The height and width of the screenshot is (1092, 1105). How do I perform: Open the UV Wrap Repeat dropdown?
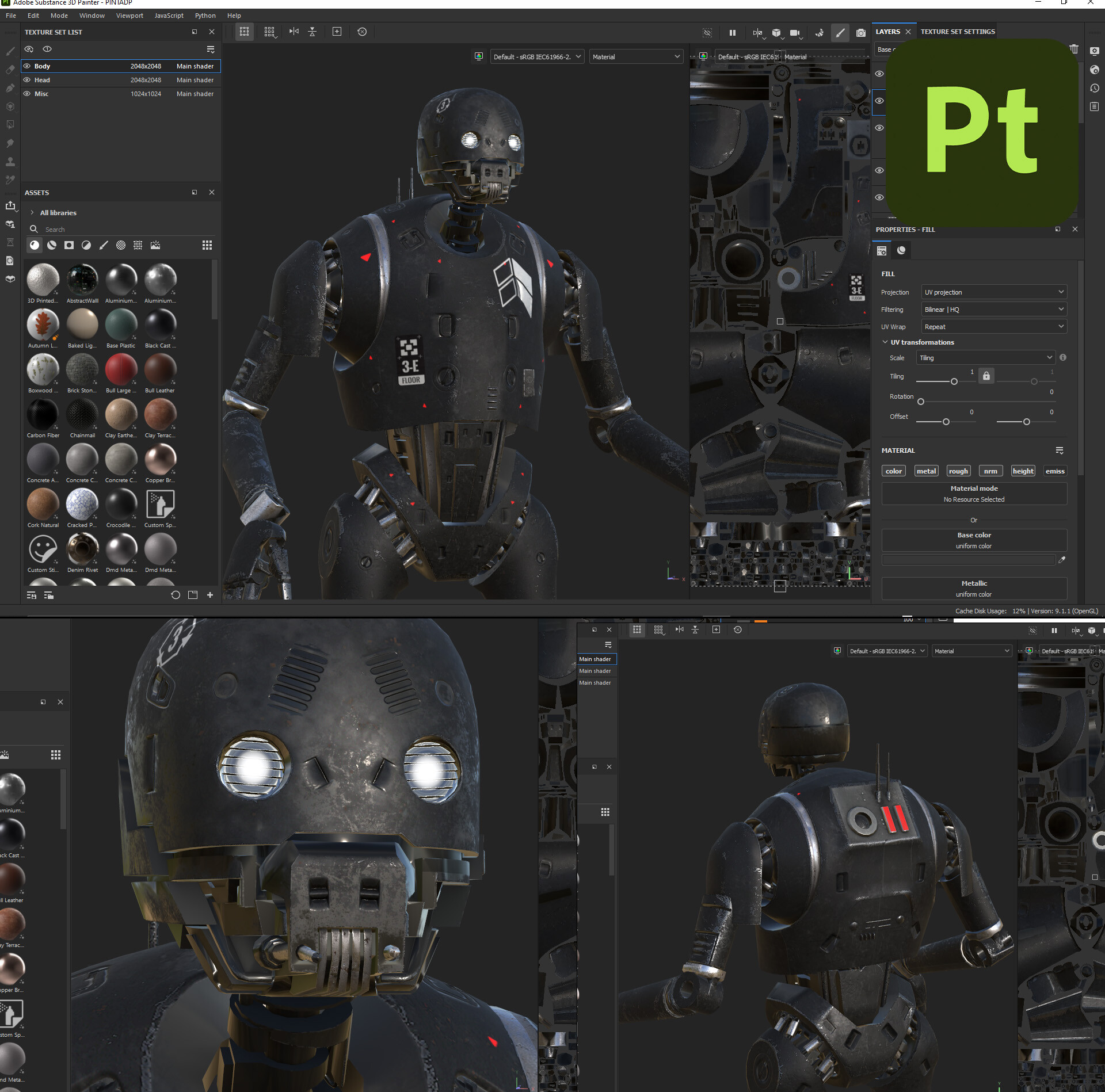tap(993, 327)
